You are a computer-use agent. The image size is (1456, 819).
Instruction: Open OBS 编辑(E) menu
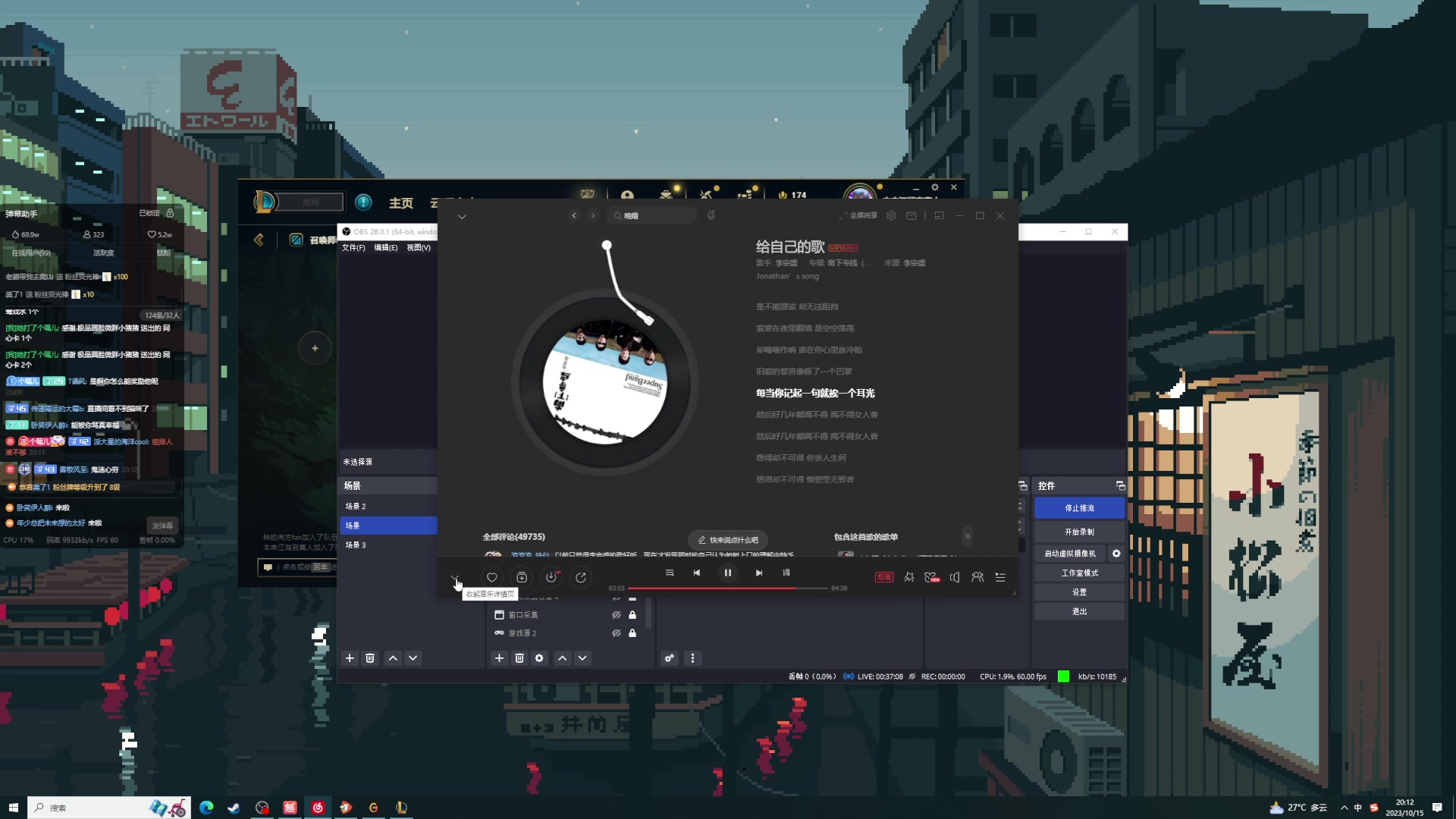tap(385, 248)
